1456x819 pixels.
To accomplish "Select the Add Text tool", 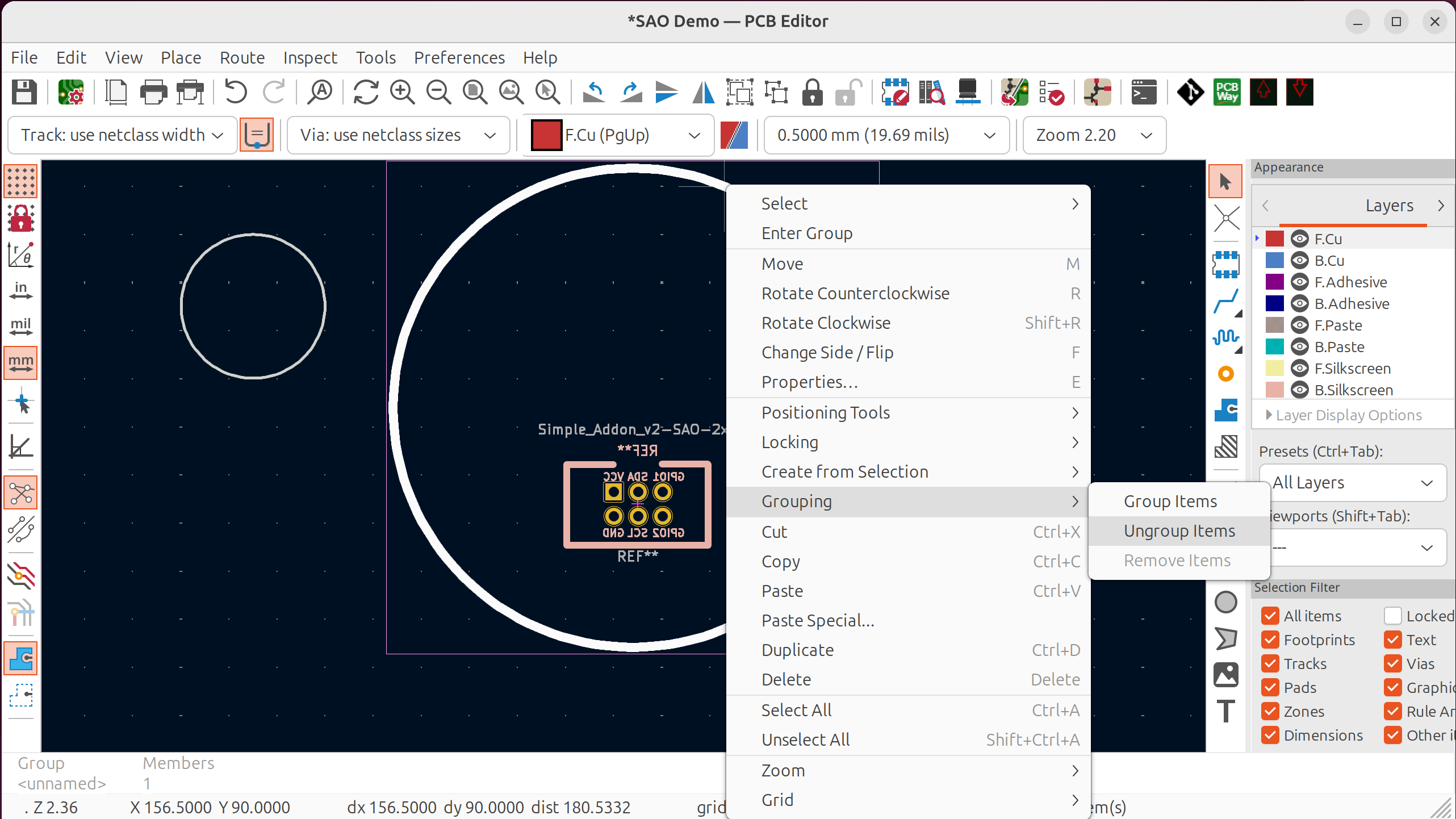I will coord(1225,711).
